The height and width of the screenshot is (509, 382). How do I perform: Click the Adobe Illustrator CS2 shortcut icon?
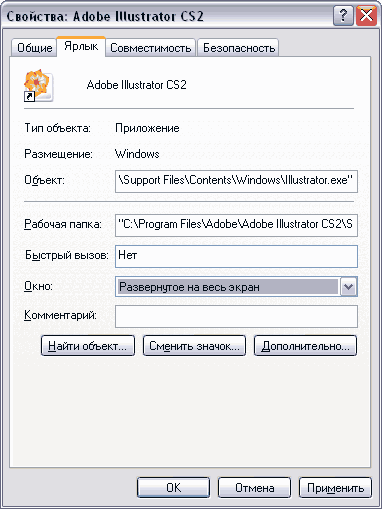click(x=38, y=86)
